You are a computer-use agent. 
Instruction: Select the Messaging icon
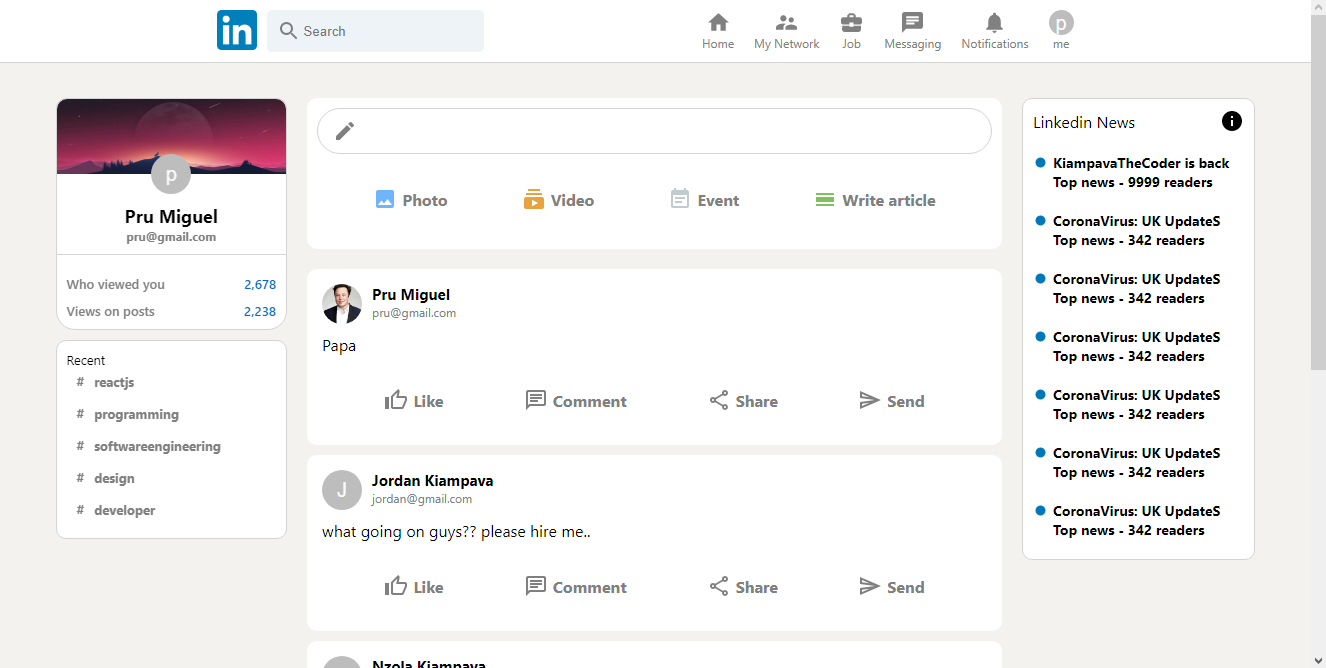coord(911,29)
